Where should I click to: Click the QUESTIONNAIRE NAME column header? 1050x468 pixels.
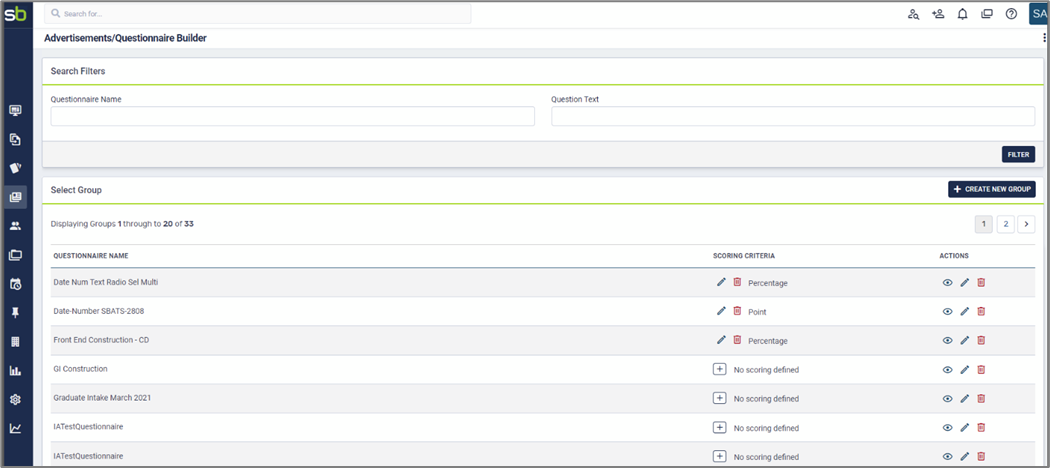pos(90,256)
